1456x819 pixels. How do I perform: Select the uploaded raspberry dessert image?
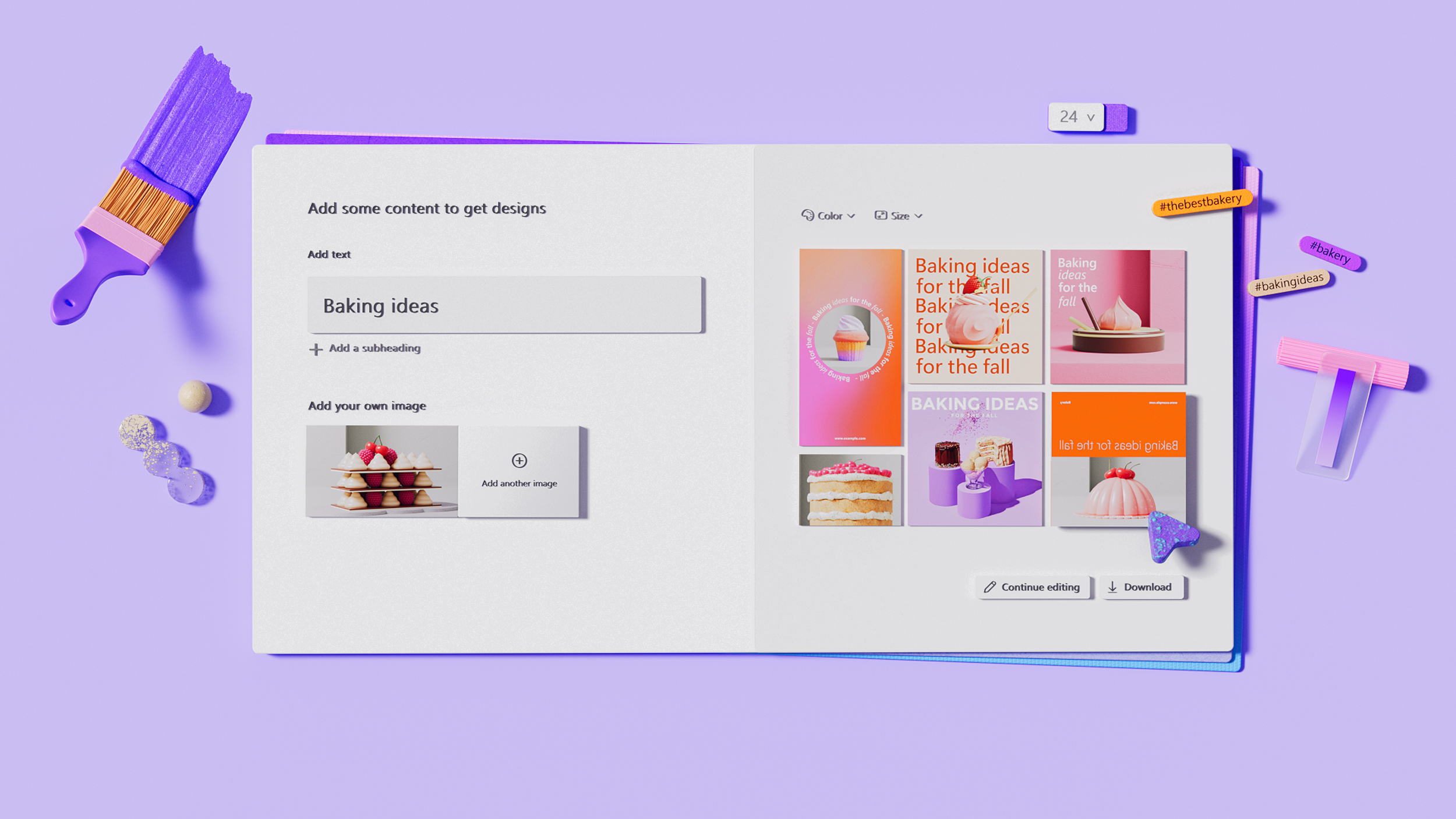382,471
